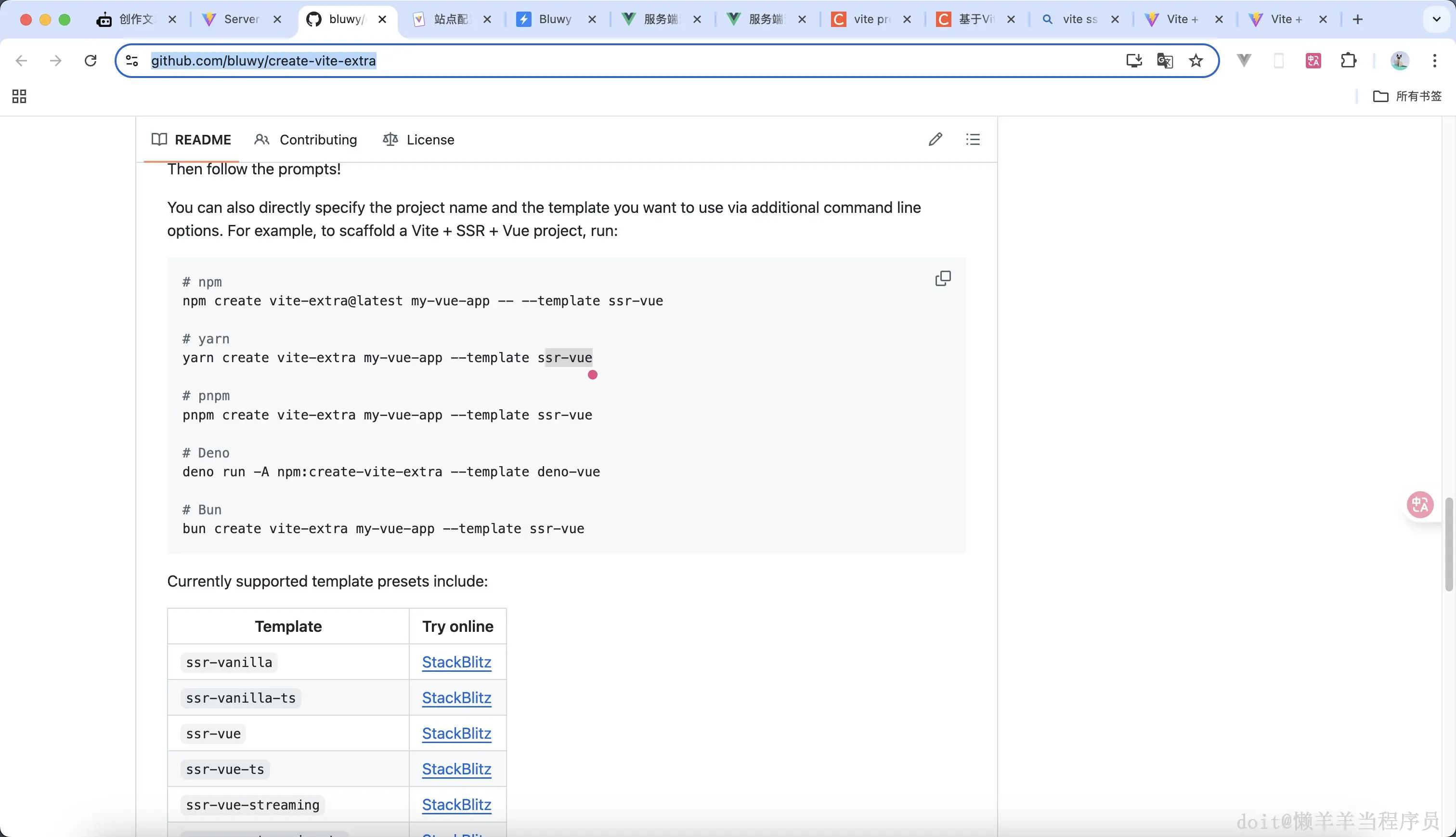Click the GitHub URL address field

tap(574, 60)
